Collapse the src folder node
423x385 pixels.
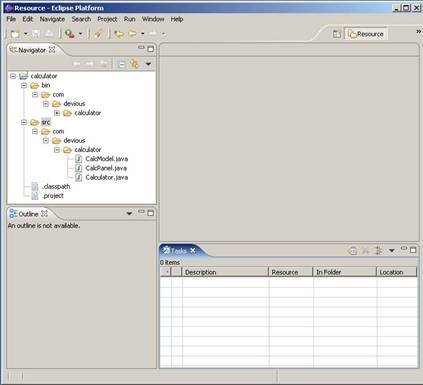point(24,122)
